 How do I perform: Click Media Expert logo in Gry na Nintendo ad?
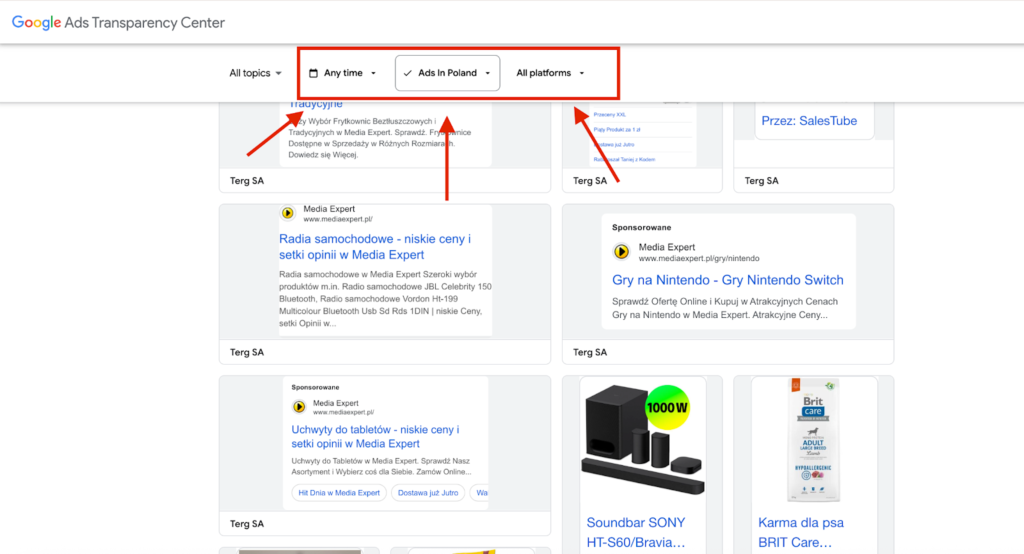tap(622, 252)
